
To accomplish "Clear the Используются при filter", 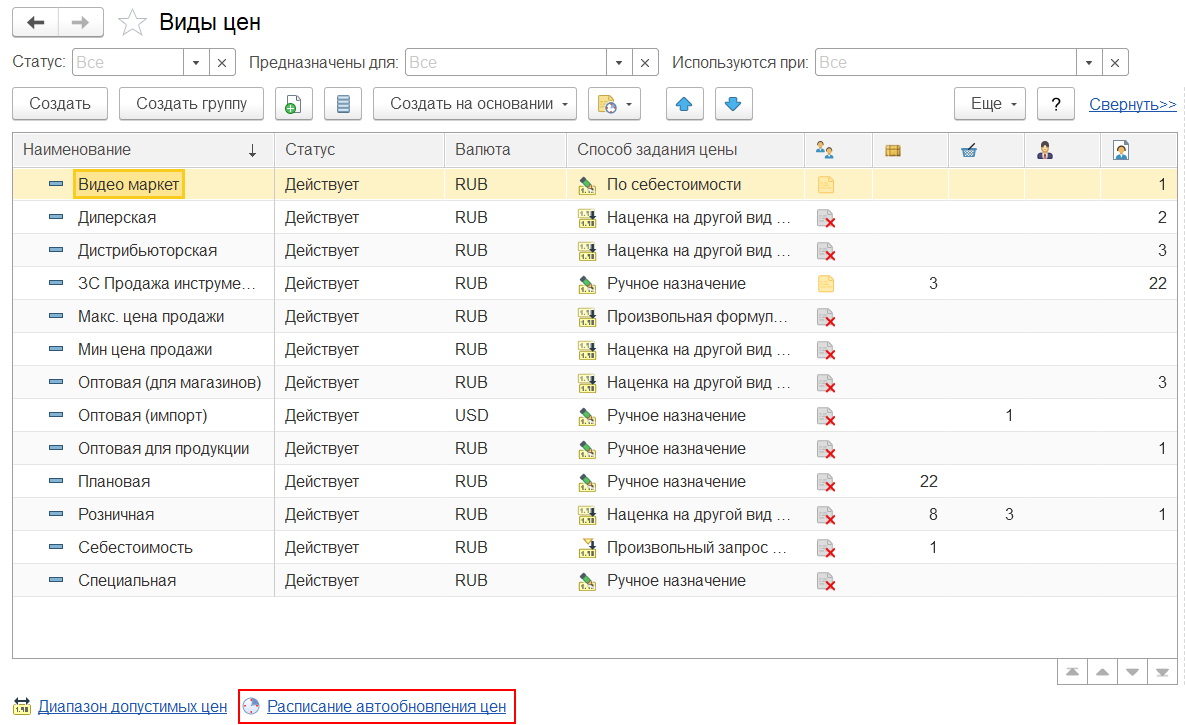I will (x=1115, y=62).
